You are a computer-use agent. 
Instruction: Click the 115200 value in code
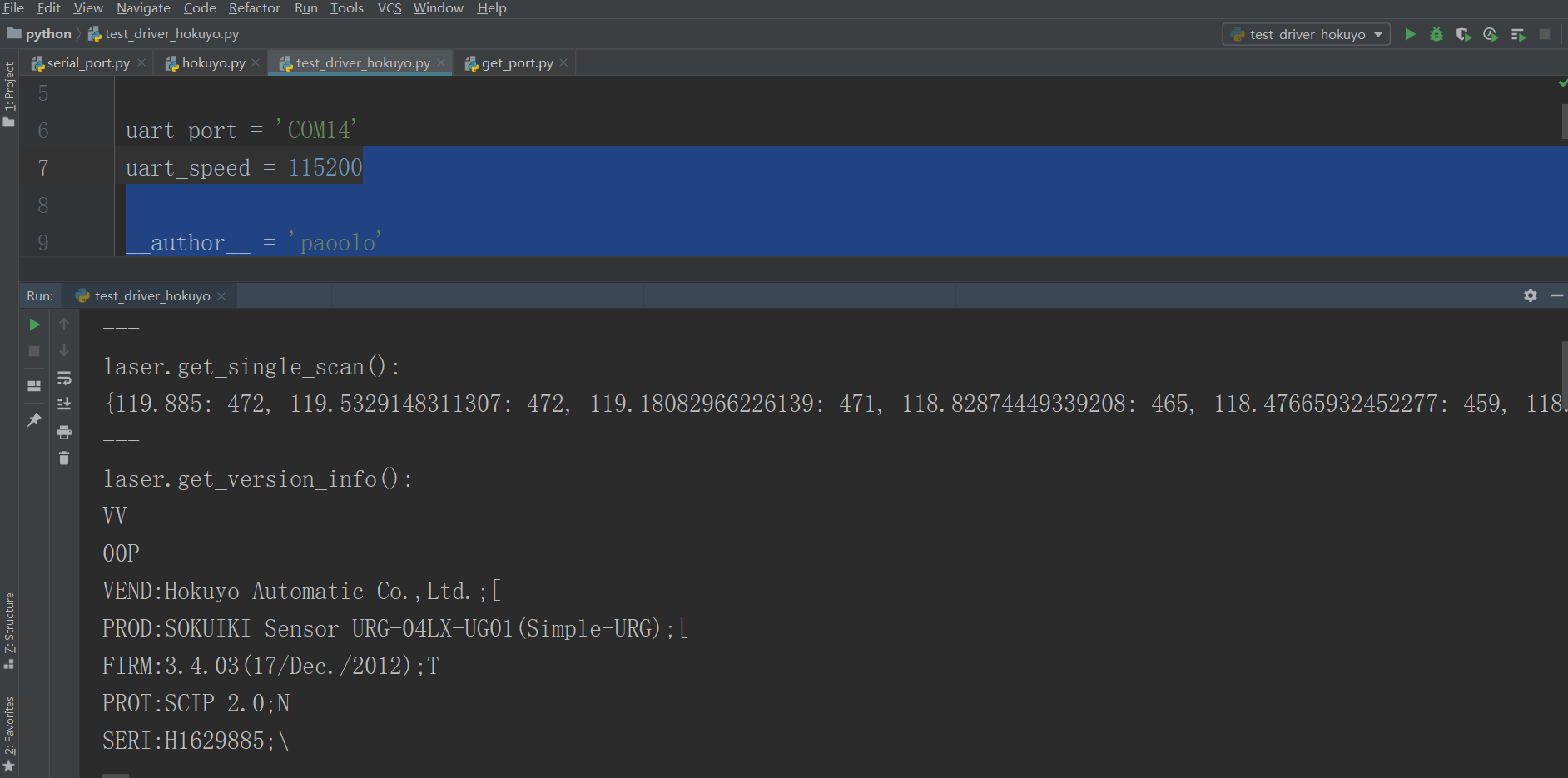point(325,167)
